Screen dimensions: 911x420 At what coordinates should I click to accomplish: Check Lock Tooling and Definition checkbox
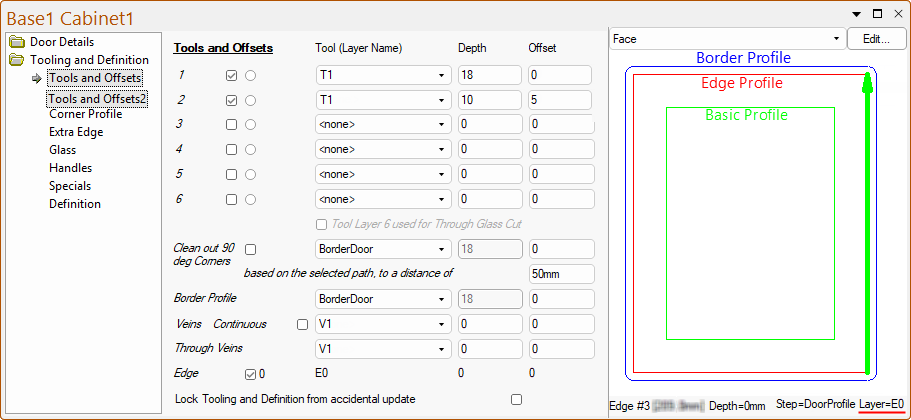tap(516, 400)
